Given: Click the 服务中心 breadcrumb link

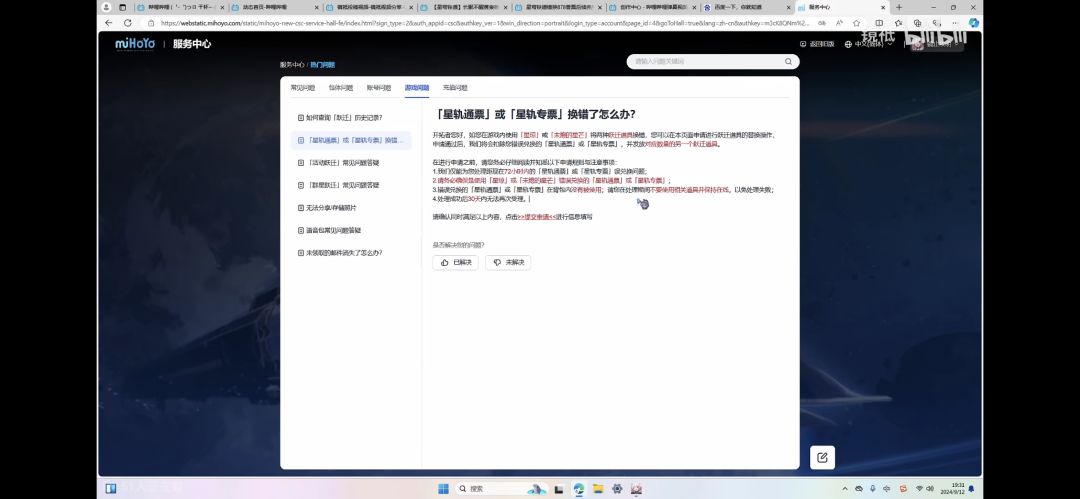Looking at the screenshot, I should 292,64.
